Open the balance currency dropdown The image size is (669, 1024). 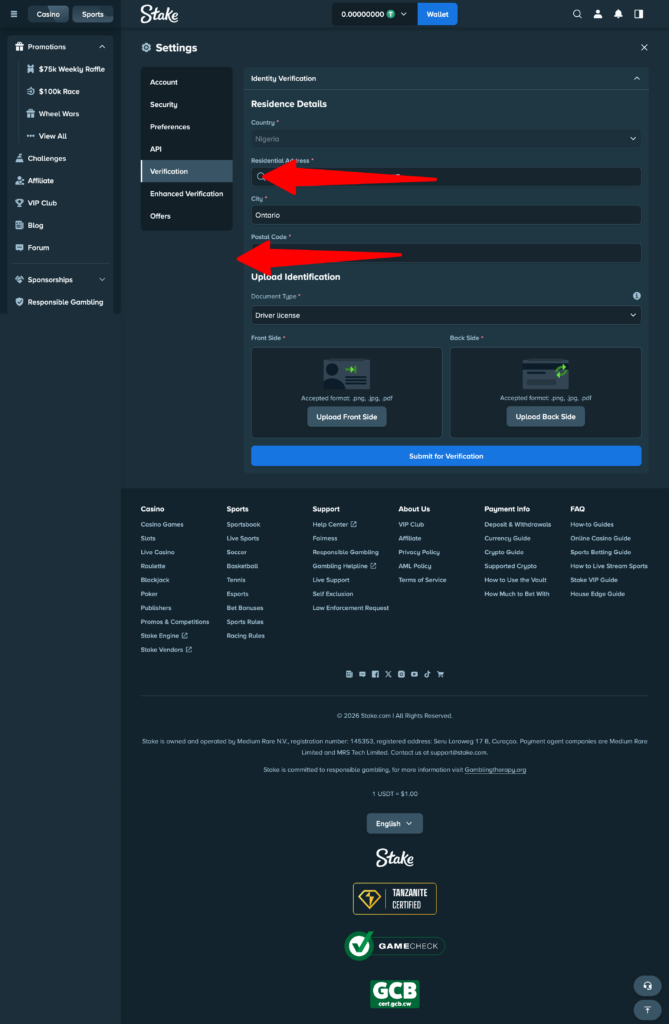[x=374, y=14]
